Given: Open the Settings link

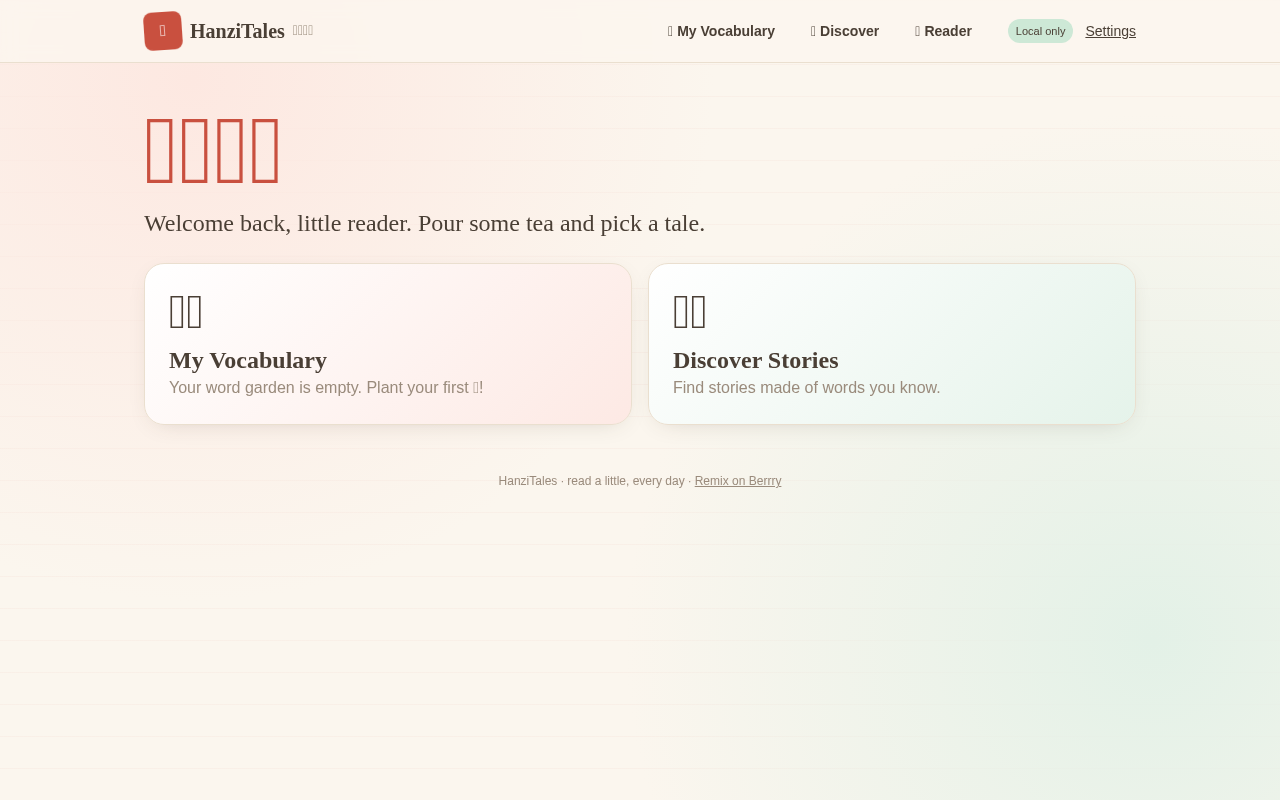Looking at the screenshot, I should tap(1110, 31).
